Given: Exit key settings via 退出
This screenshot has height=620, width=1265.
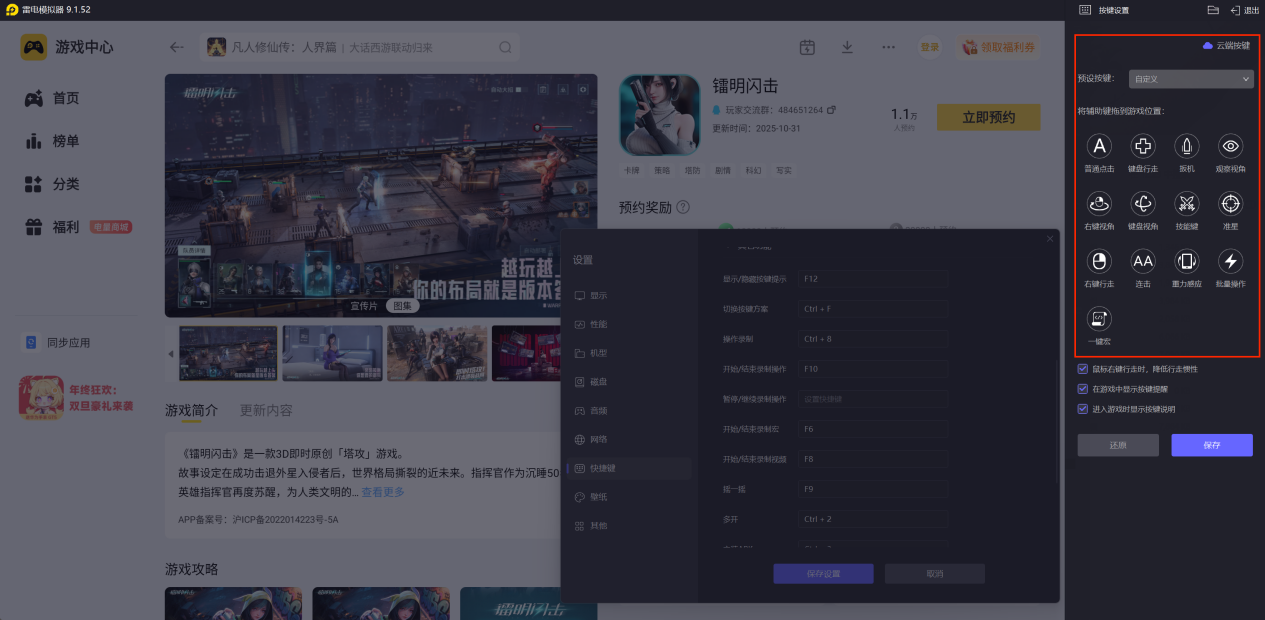Looking at the screenshot, I should (1245, 10).
